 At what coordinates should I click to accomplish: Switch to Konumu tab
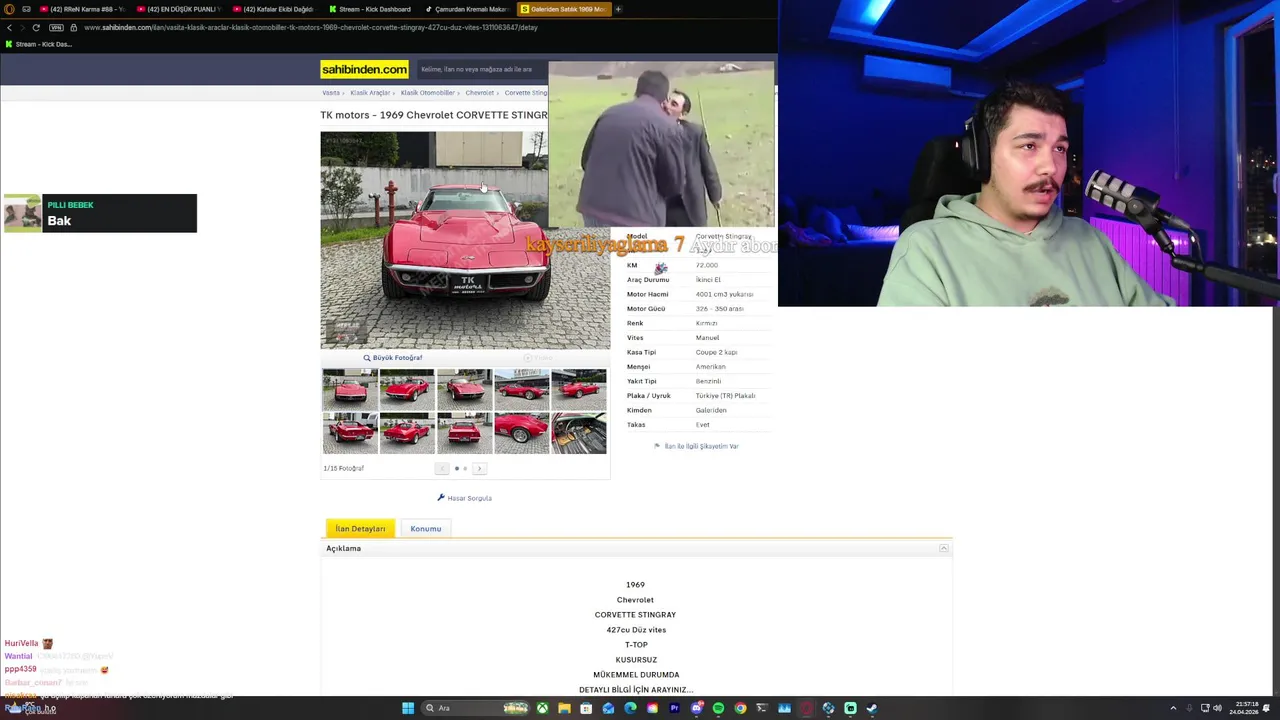tap(425, 528)
